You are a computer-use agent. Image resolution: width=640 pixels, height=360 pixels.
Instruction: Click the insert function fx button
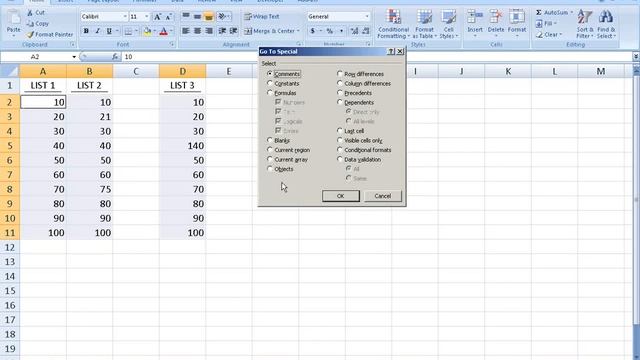115,57
